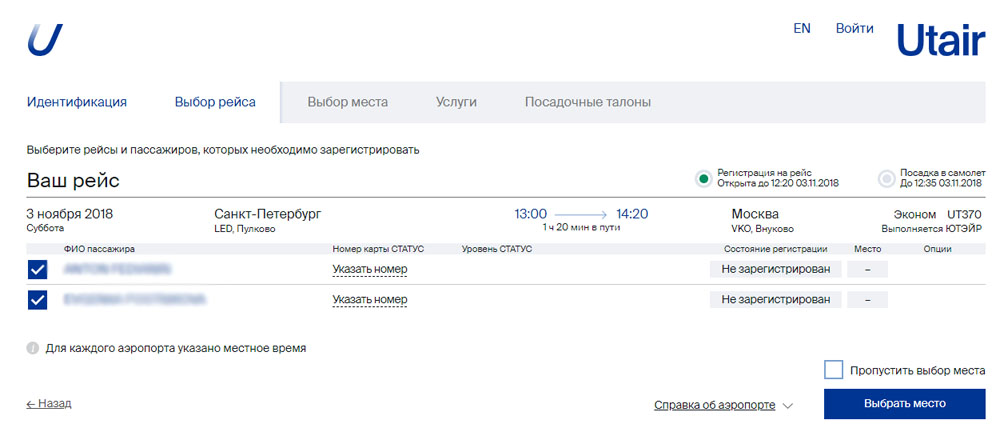1000x432 pixels.
Task: Click the Назад back link
Action: point(49,404)
